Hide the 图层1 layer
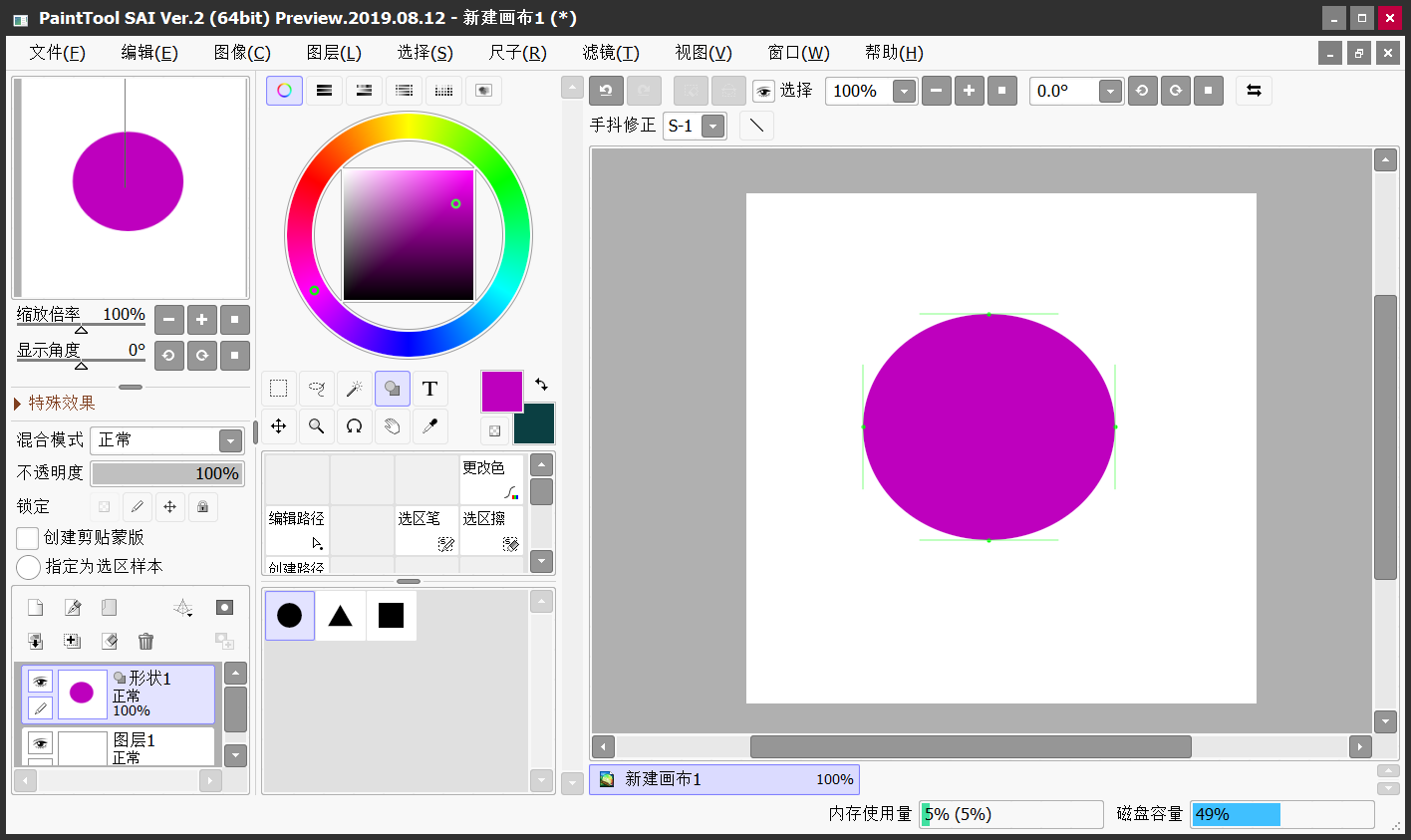Screen dimensions: 1411x840 (x=40, y=743)
